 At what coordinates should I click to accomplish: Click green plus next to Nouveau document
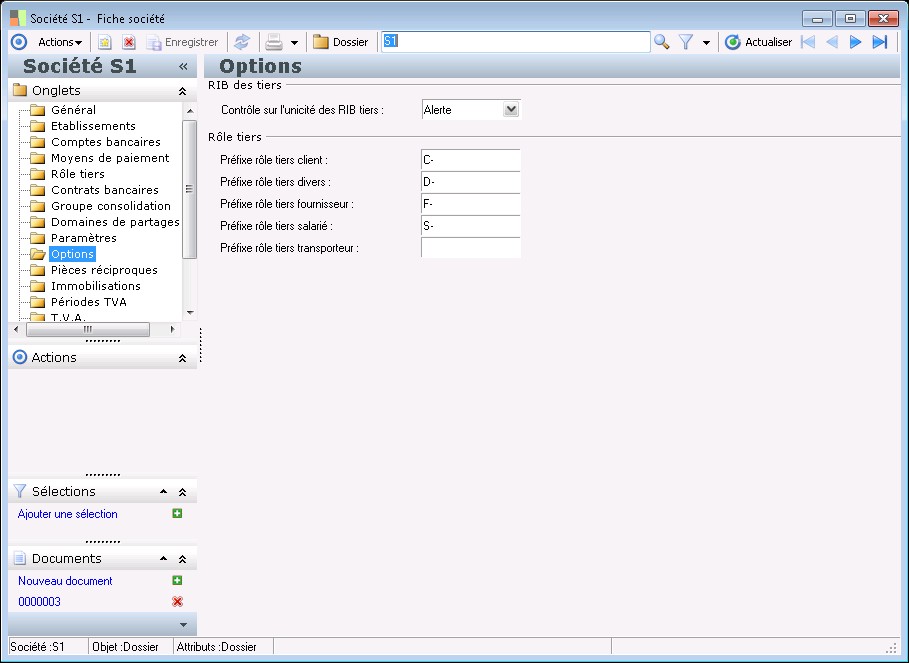[x=177, y=580]
